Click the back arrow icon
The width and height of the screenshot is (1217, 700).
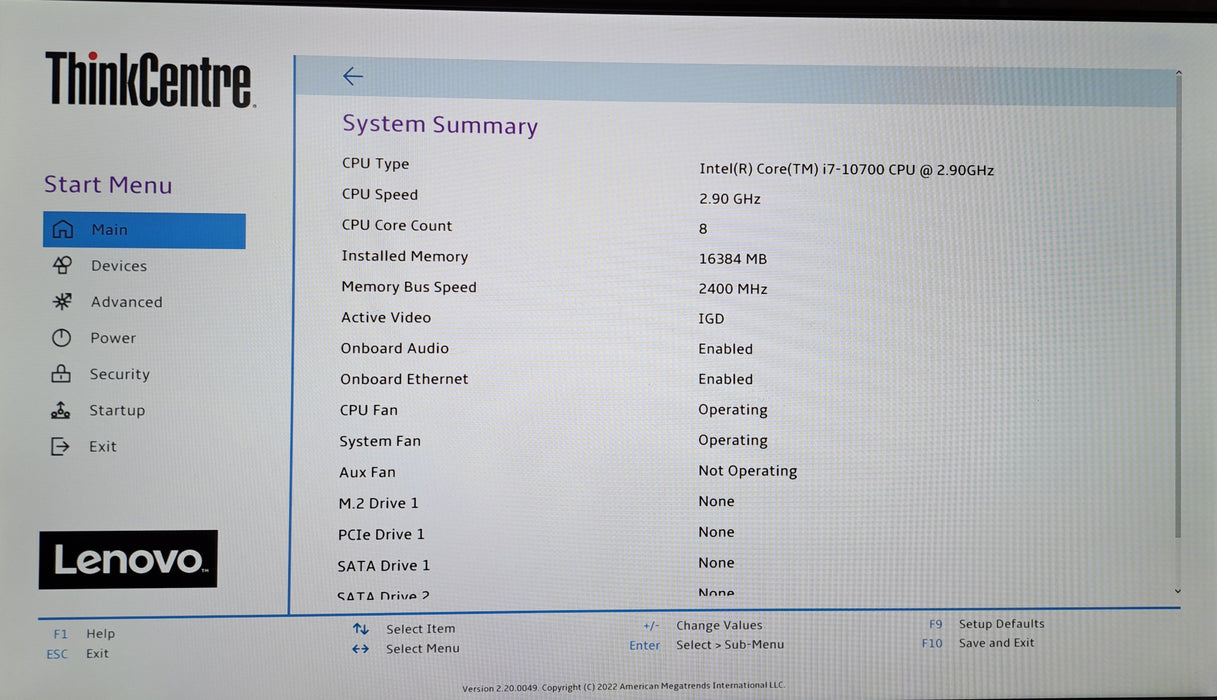[352, 76]
